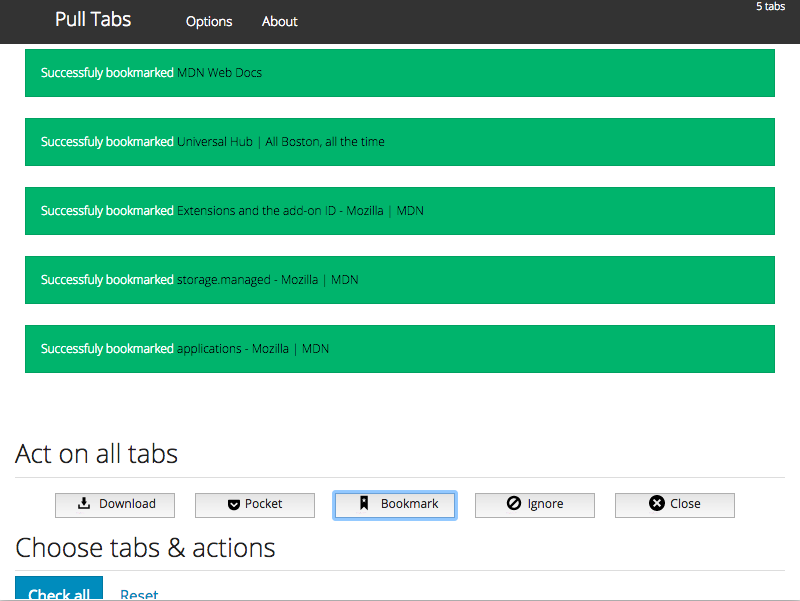The image size is (800, 601).
Task: Click the Choose tabs & actions heading
Action: point(145,547)
